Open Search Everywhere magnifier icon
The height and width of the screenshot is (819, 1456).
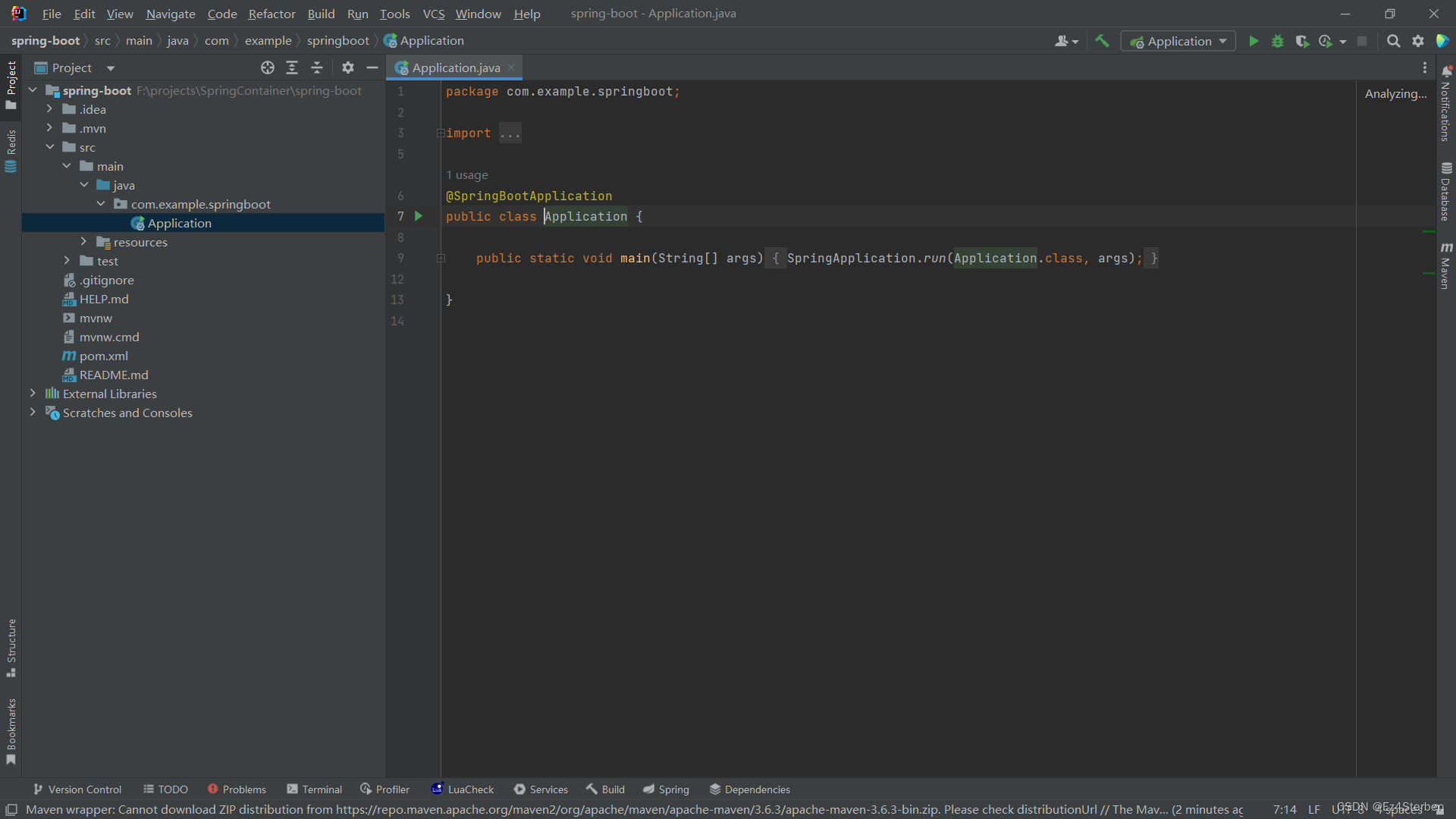coord(1394,41)
